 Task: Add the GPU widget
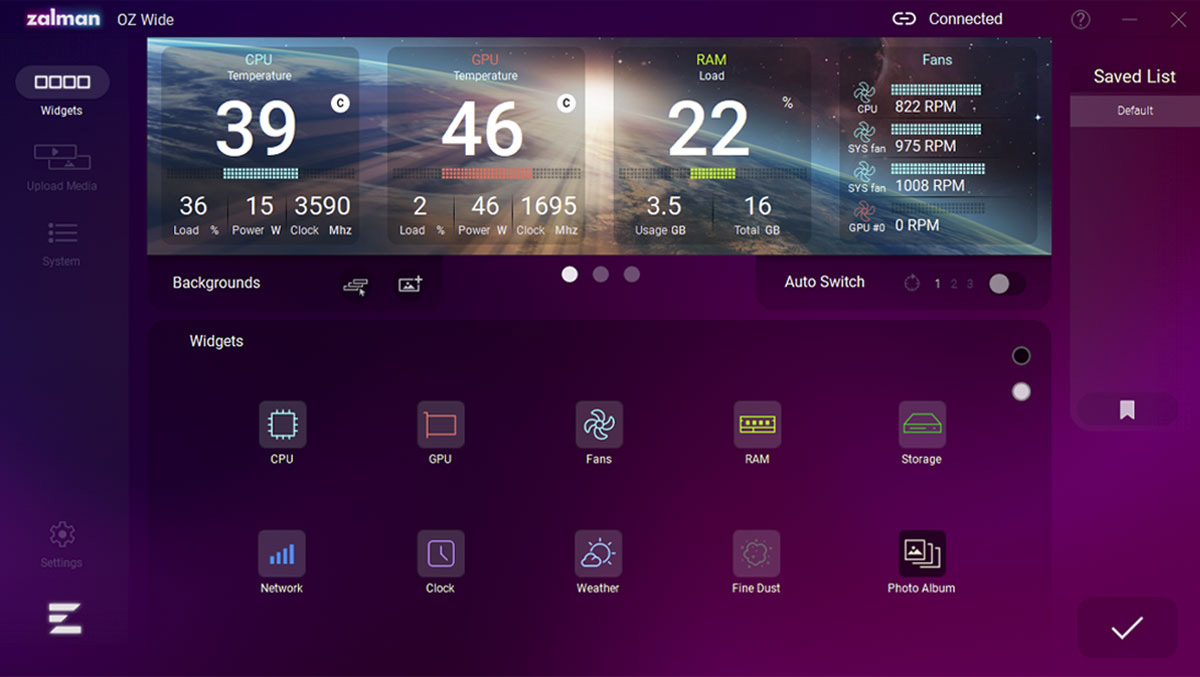click(440, 424)
